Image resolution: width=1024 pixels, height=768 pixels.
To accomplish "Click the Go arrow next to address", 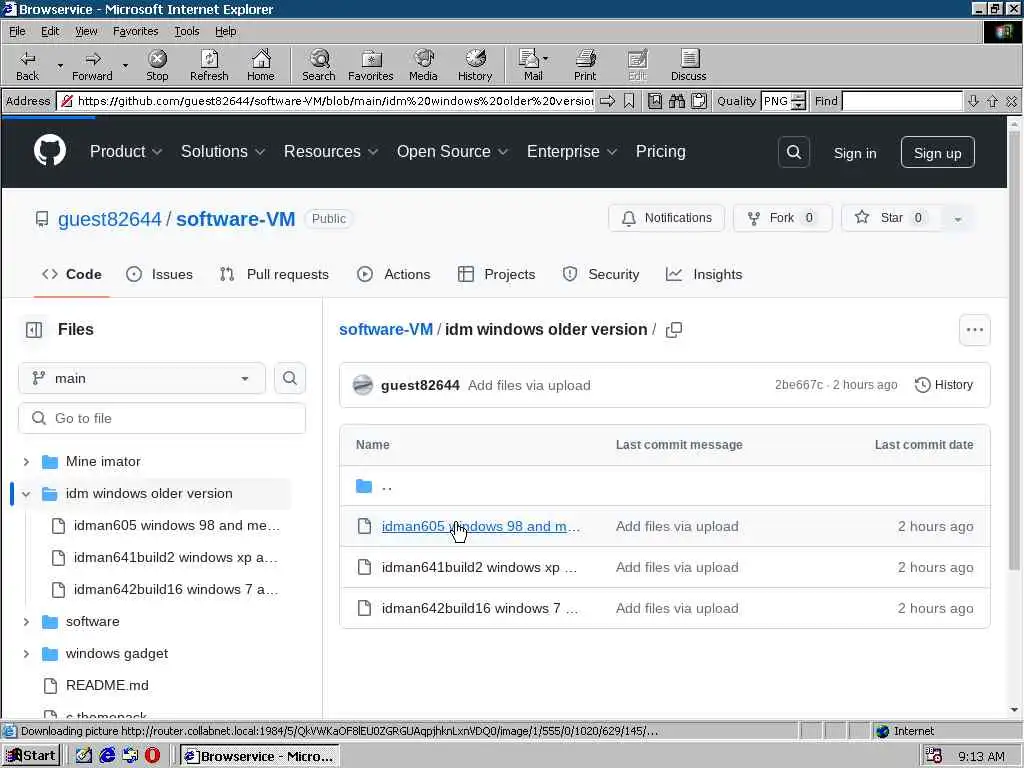I will [607, 101].
